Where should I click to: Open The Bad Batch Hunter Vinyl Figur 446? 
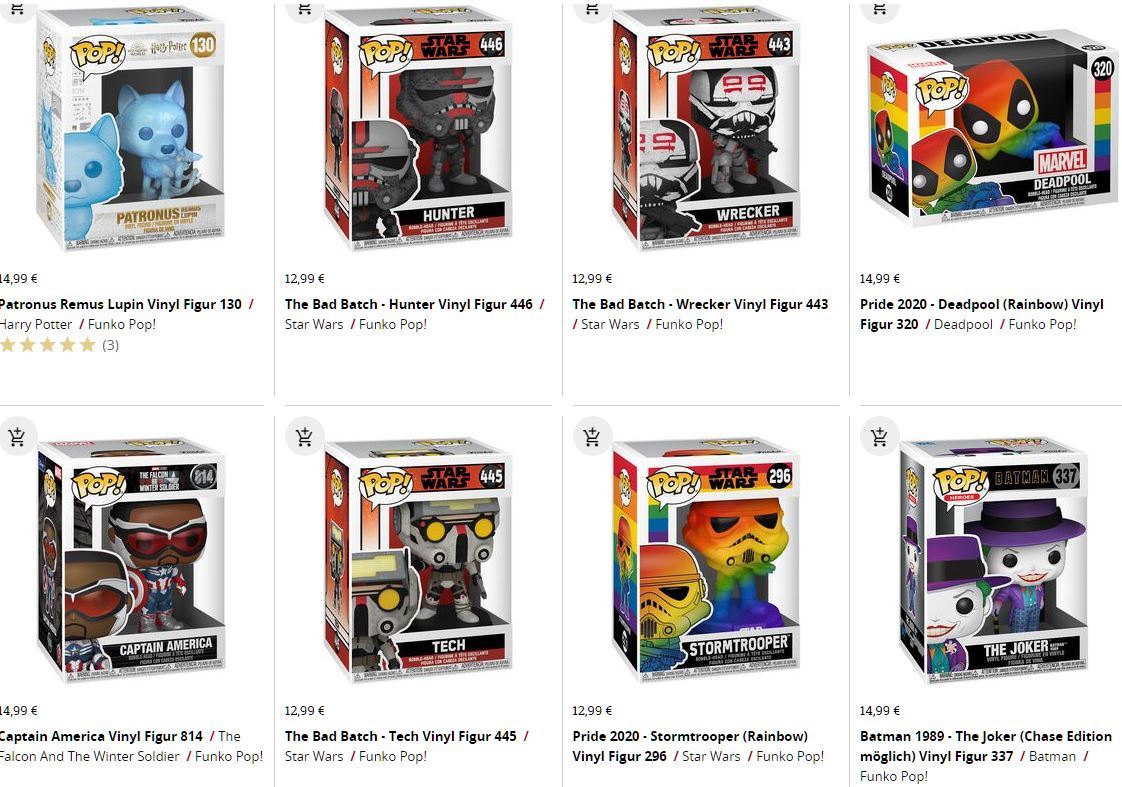[409, 304]
